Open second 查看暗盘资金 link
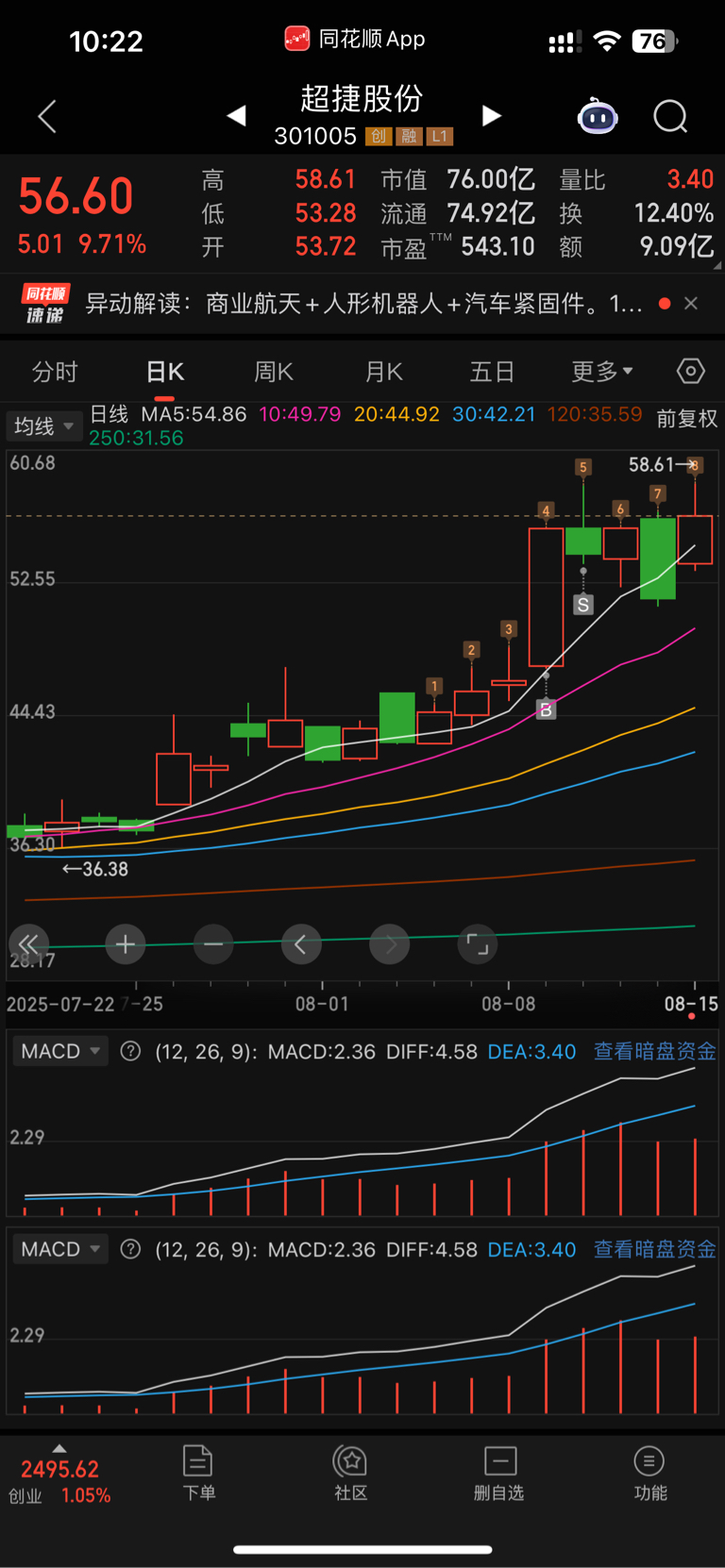 (x=654, y=1249)
